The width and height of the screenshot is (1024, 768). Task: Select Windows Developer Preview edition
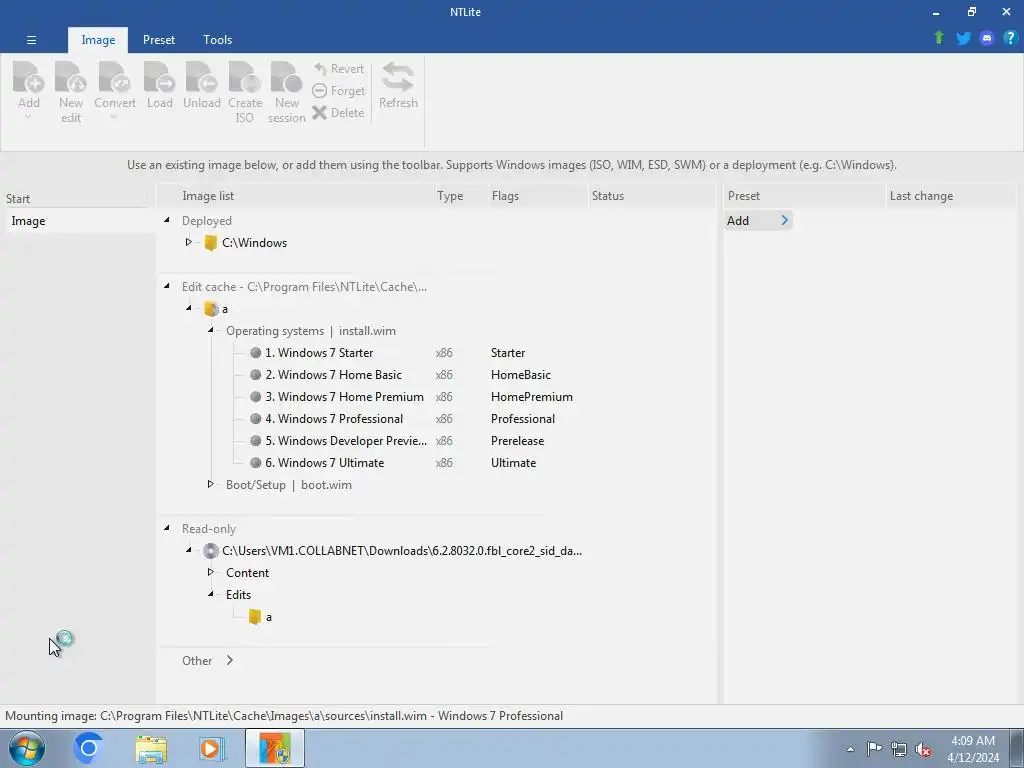pyautogui.click(x=345, y=441)
